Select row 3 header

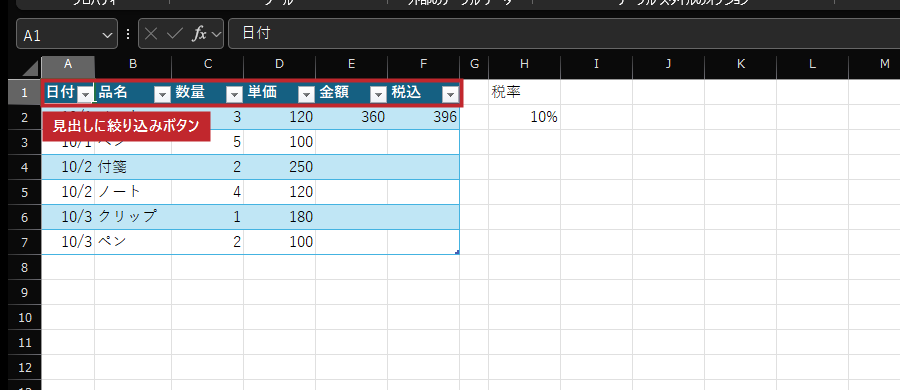pyautogui.click(x=24, y=142)
